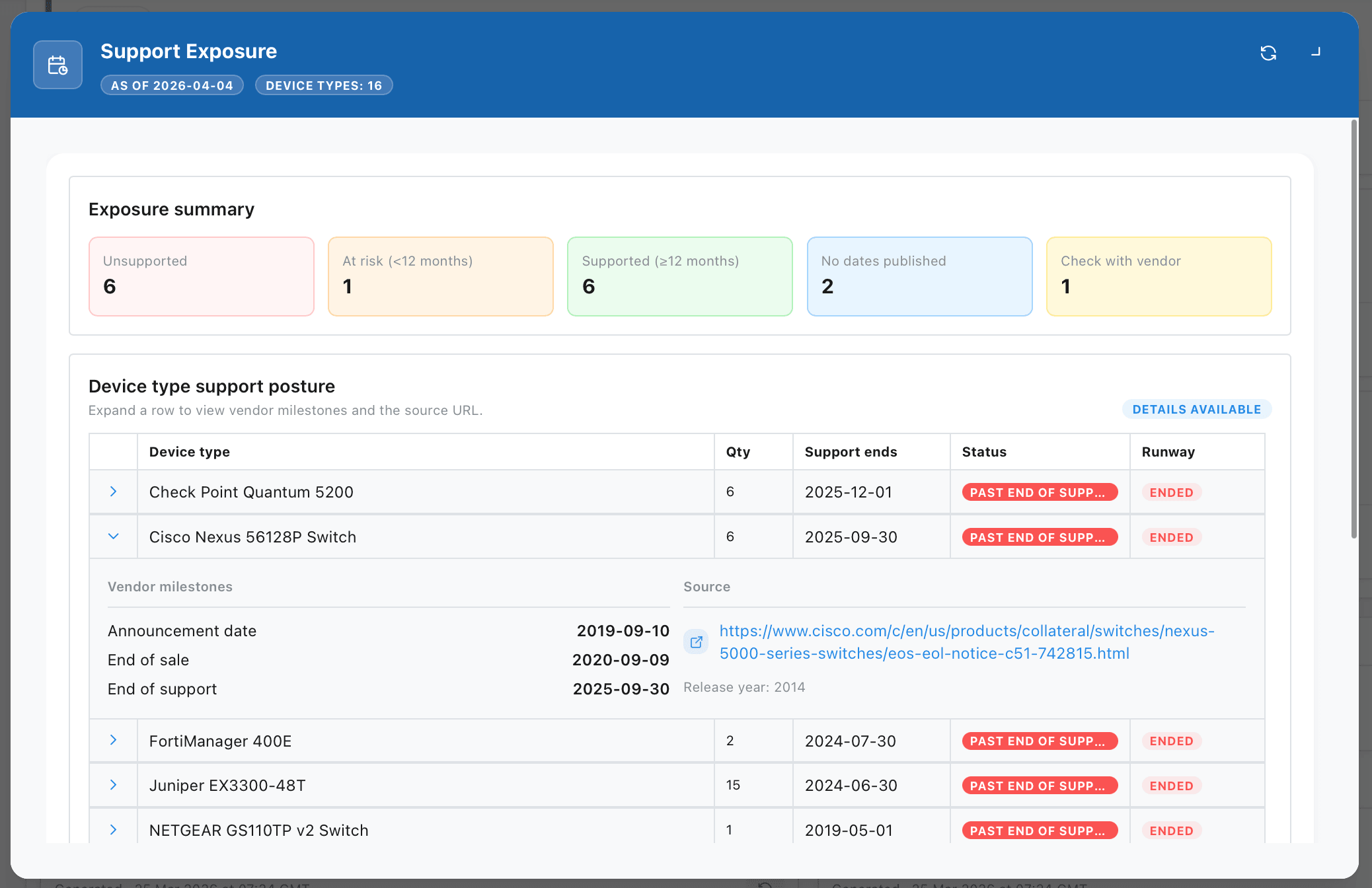
Task: Click the vertical scrollbar on the right
Action: [x=1353, y=330]
